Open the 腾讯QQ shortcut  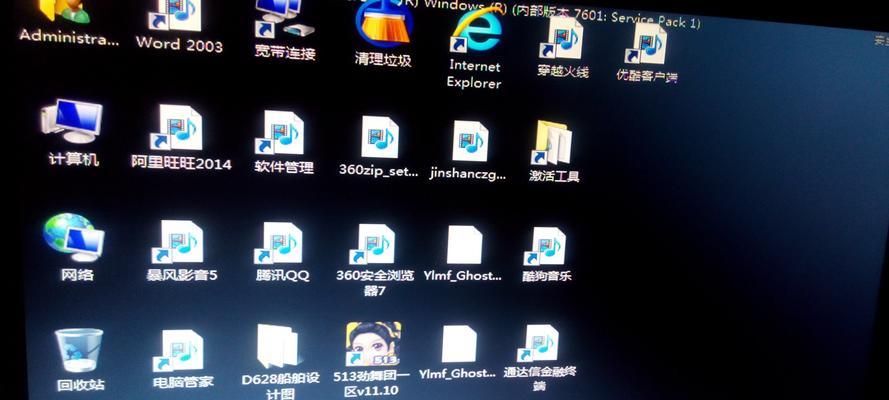point(280,243)
